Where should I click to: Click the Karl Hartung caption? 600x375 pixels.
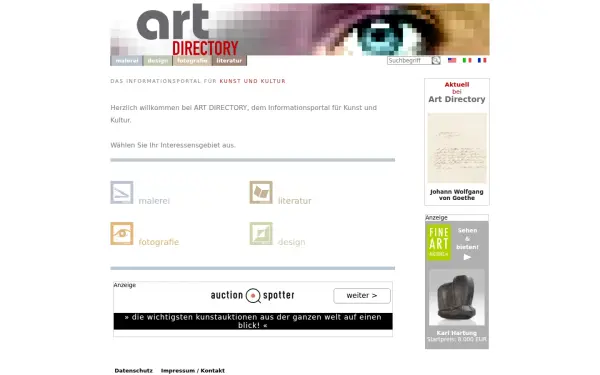pos(457,333)
